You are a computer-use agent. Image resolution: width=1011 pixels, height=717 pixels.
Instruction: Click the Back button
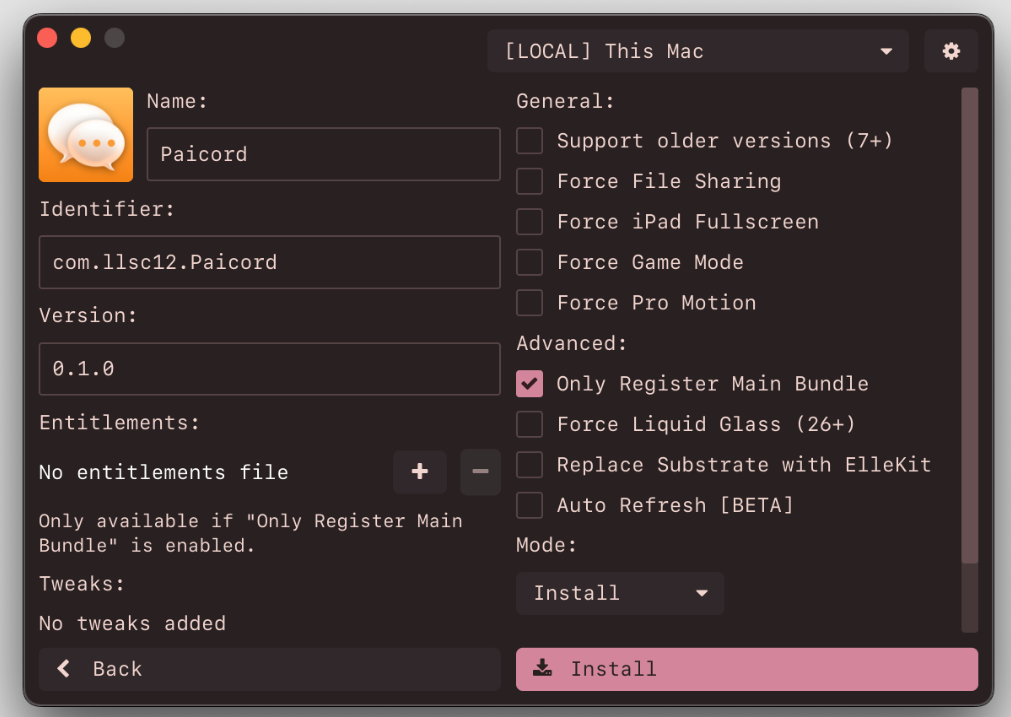(x=269, y=669)
